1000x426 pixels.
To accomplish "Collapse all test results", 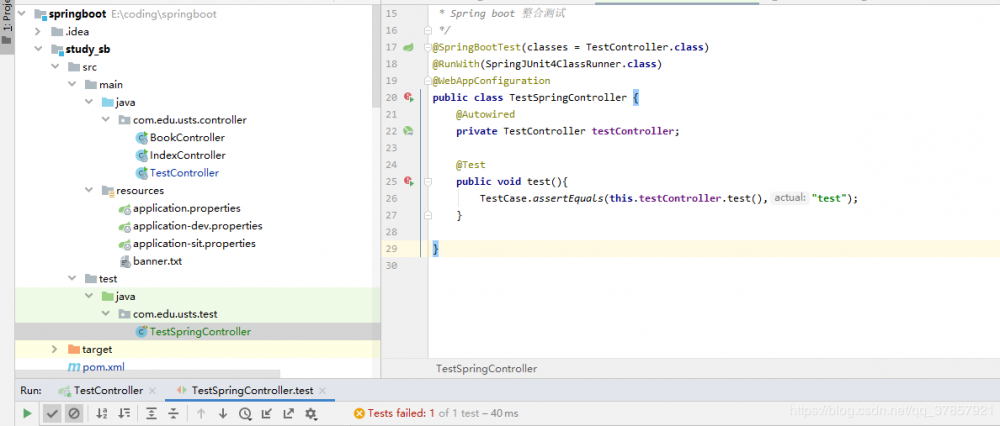I will tap(173, 413).
